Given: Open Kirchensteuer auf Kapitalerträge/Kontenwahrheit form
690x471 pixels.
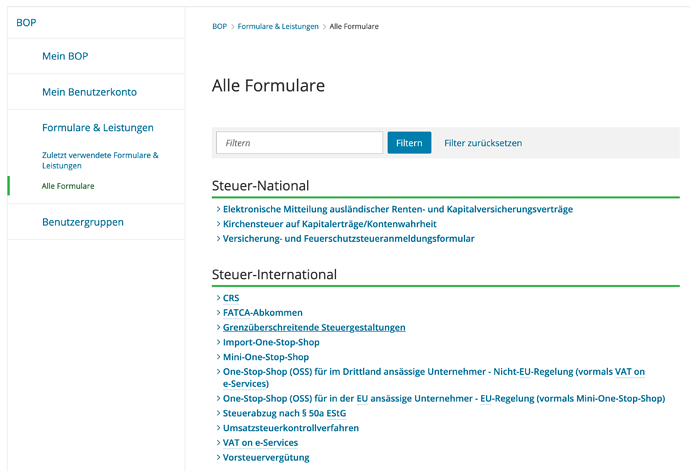Looking at the screenshot, I should [x=329, y=224].
